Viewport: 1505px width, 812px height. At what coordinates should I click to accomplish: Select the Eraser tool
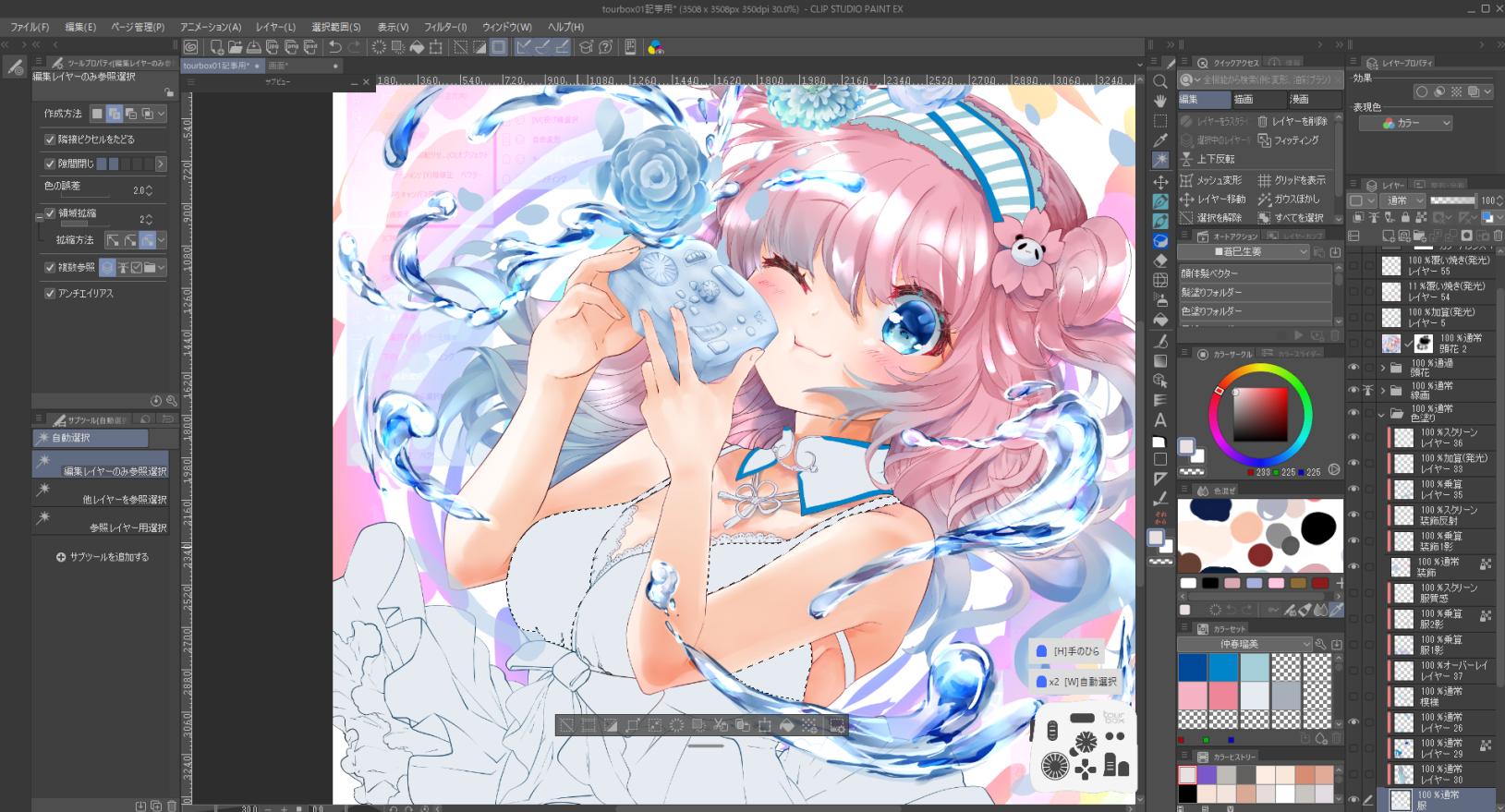[x=1160, y=261]
